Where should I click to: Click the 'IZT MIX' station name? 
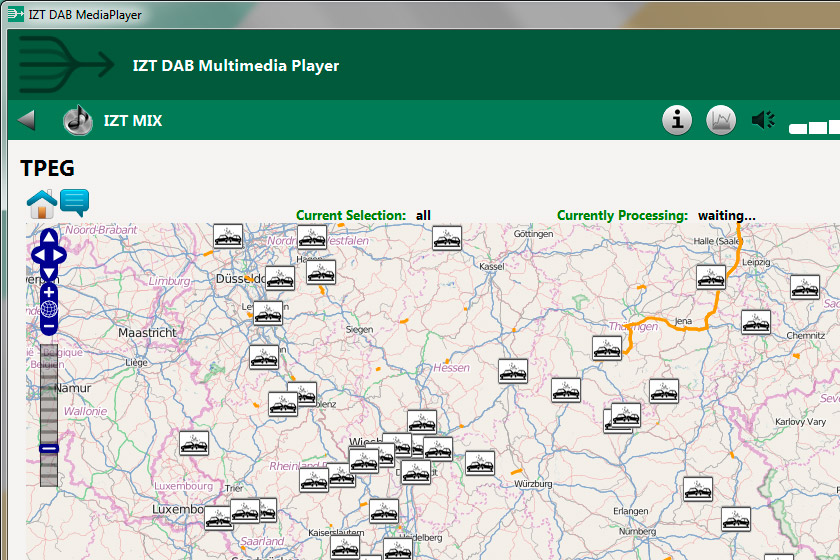[133, 121]
